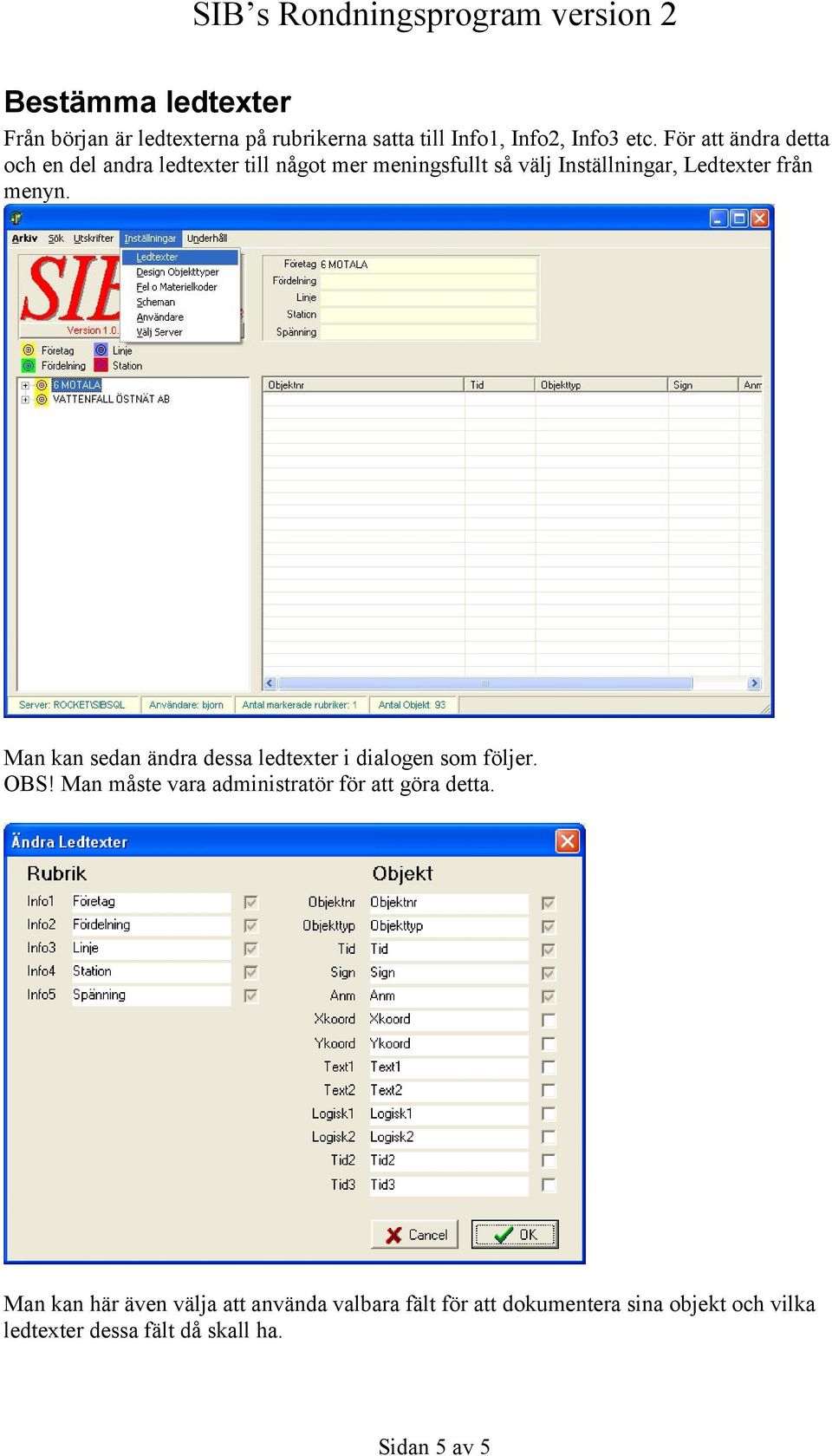Toggle the Info3 Linje checkbox
This screenshot has width=832, height=1456.
[250, 950]
